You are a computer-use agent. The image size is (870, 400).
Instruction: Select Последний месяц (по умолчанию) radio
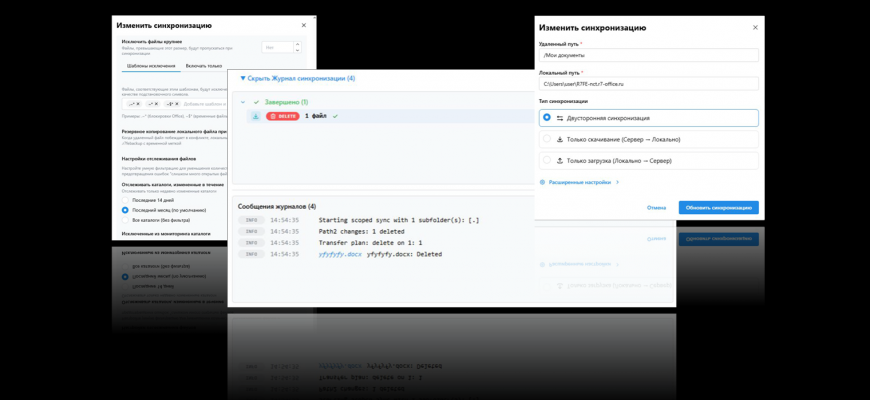click(x=125, y=210)
